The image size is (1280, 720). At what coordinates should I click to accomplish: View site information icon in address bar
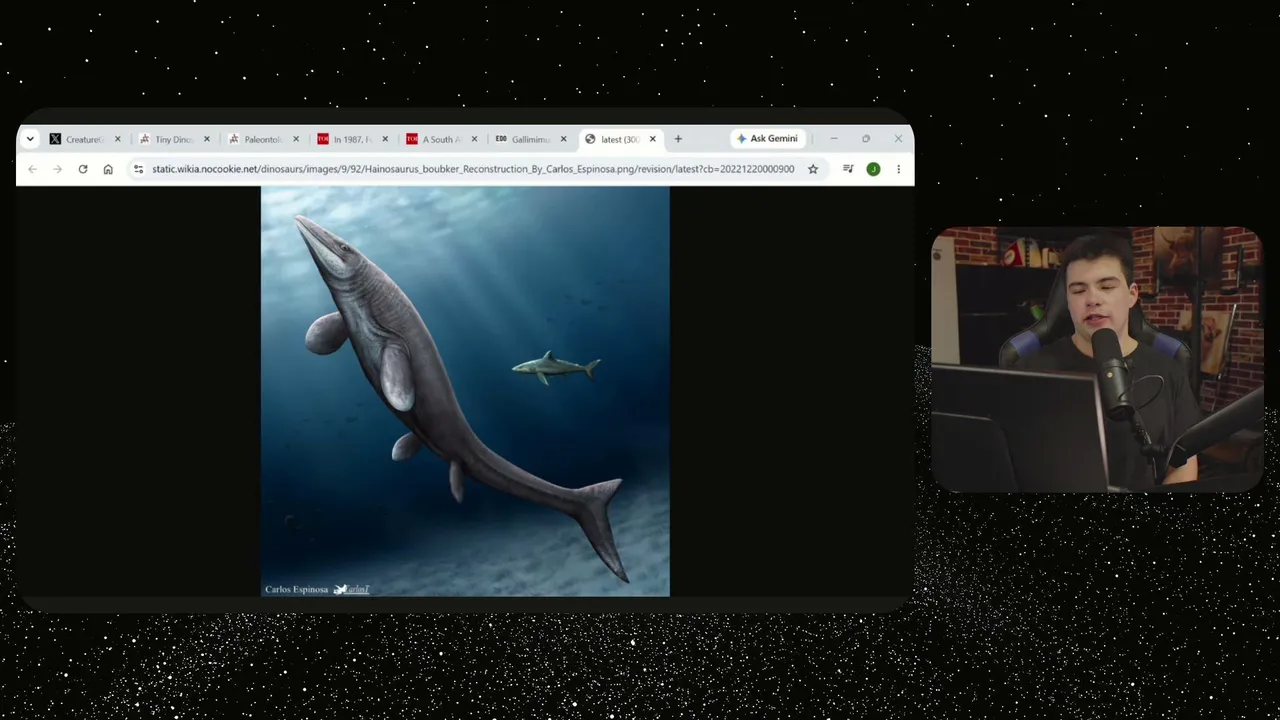pos(138,169)
